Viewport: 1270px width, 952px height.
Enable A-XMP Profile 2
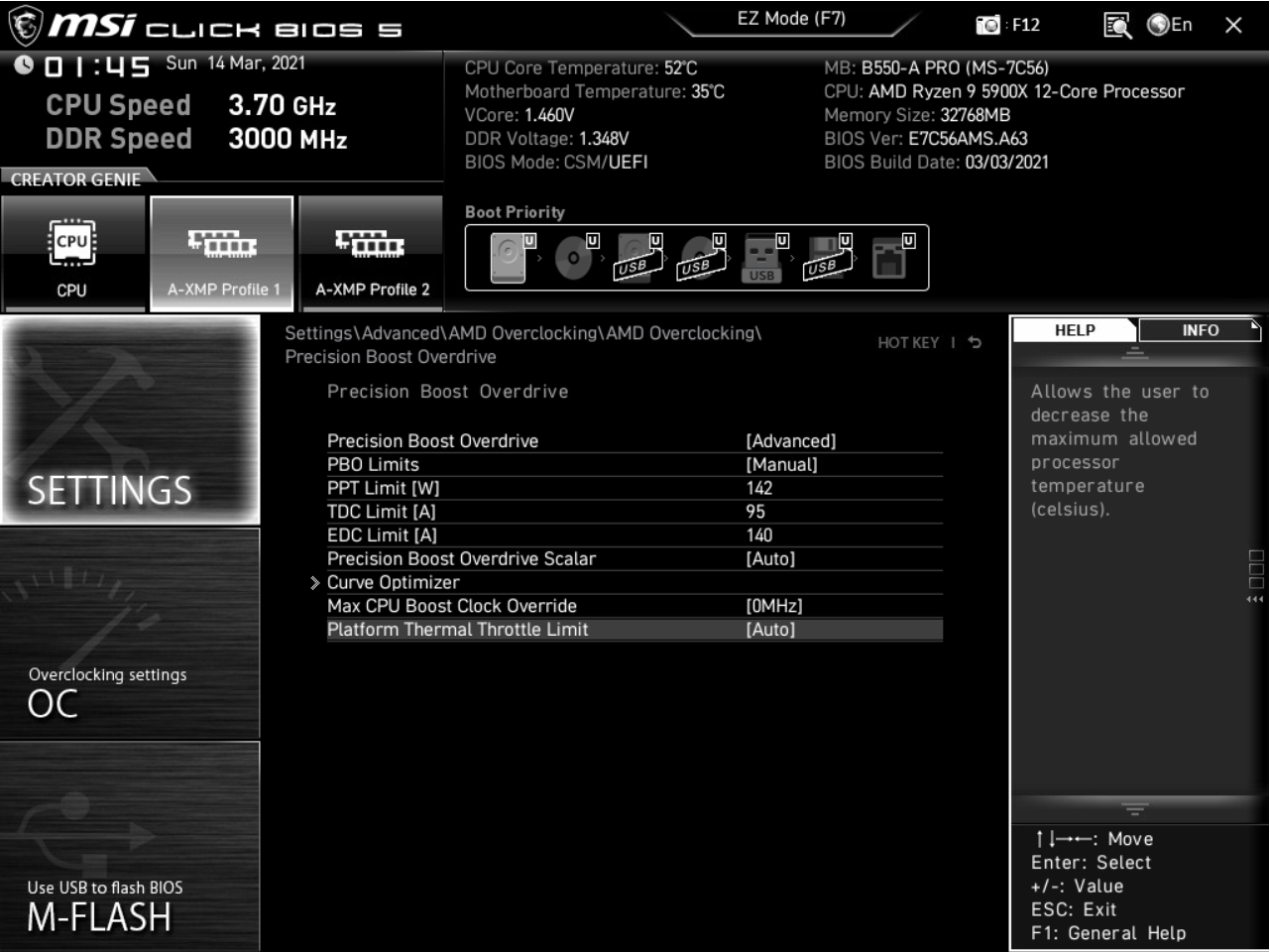point(371,254)
